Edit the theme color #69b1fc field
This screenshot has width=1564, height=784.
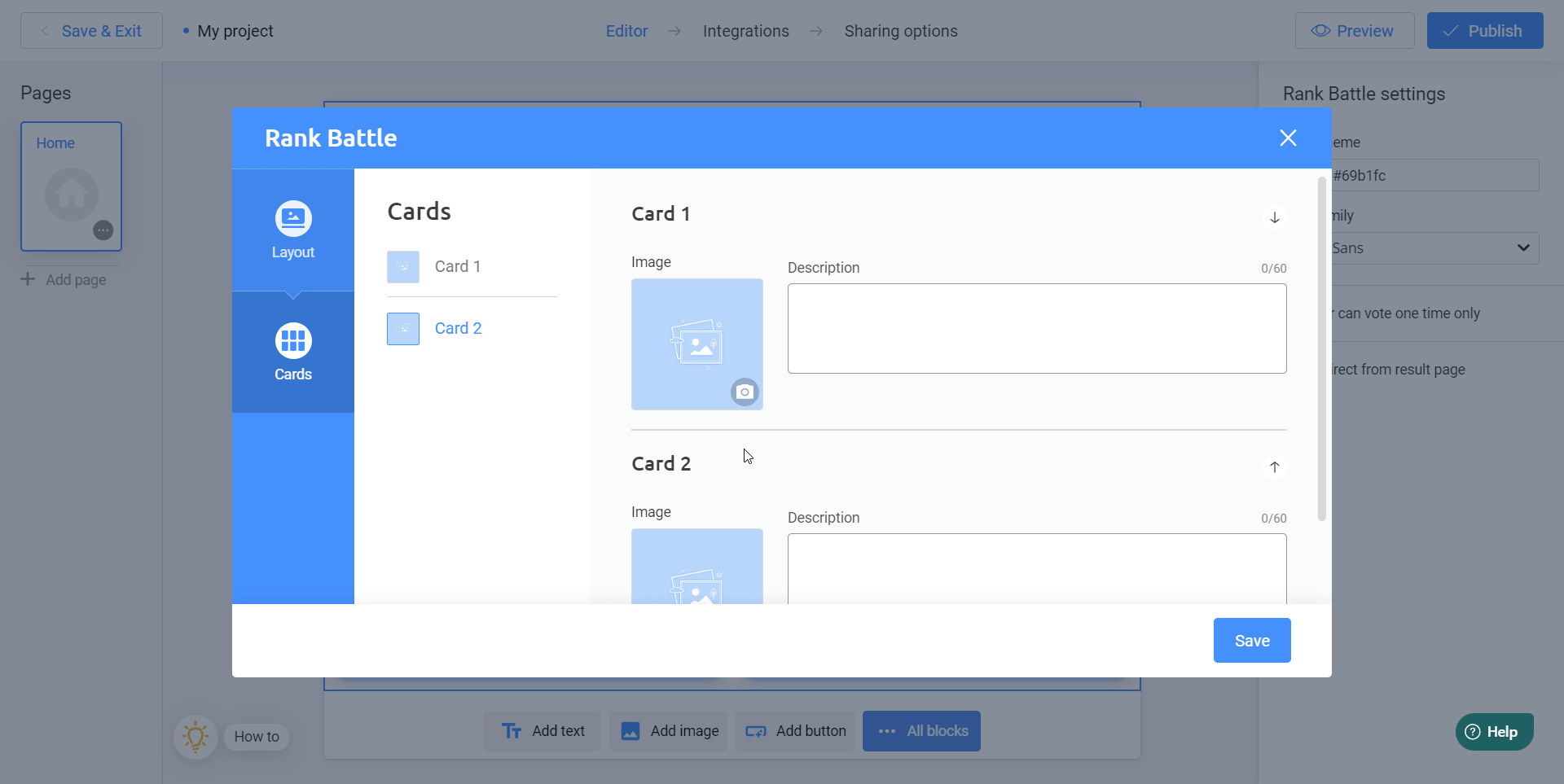click(1434, 175)
